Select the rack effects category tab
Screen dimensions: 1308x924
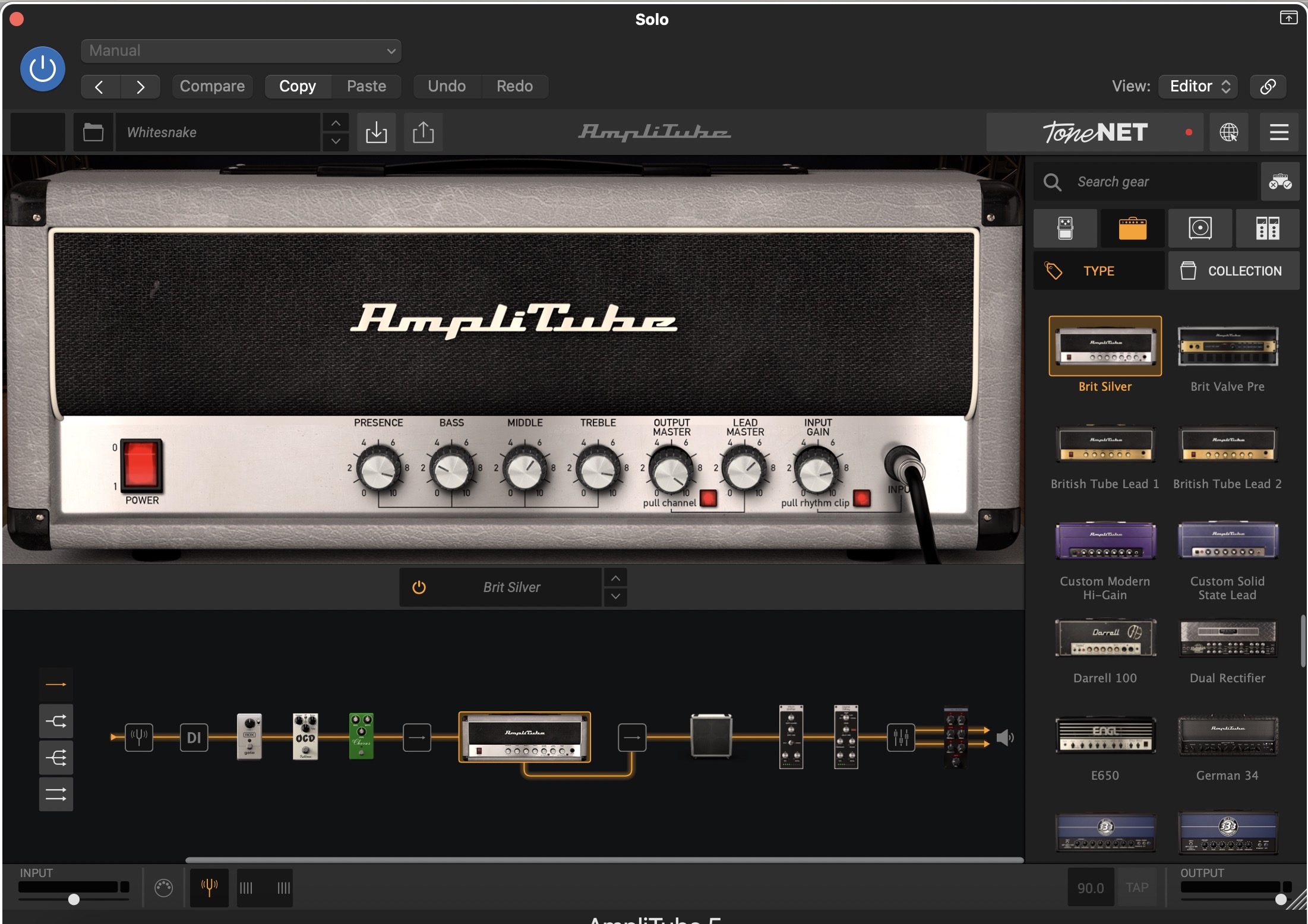(1268, 228)
